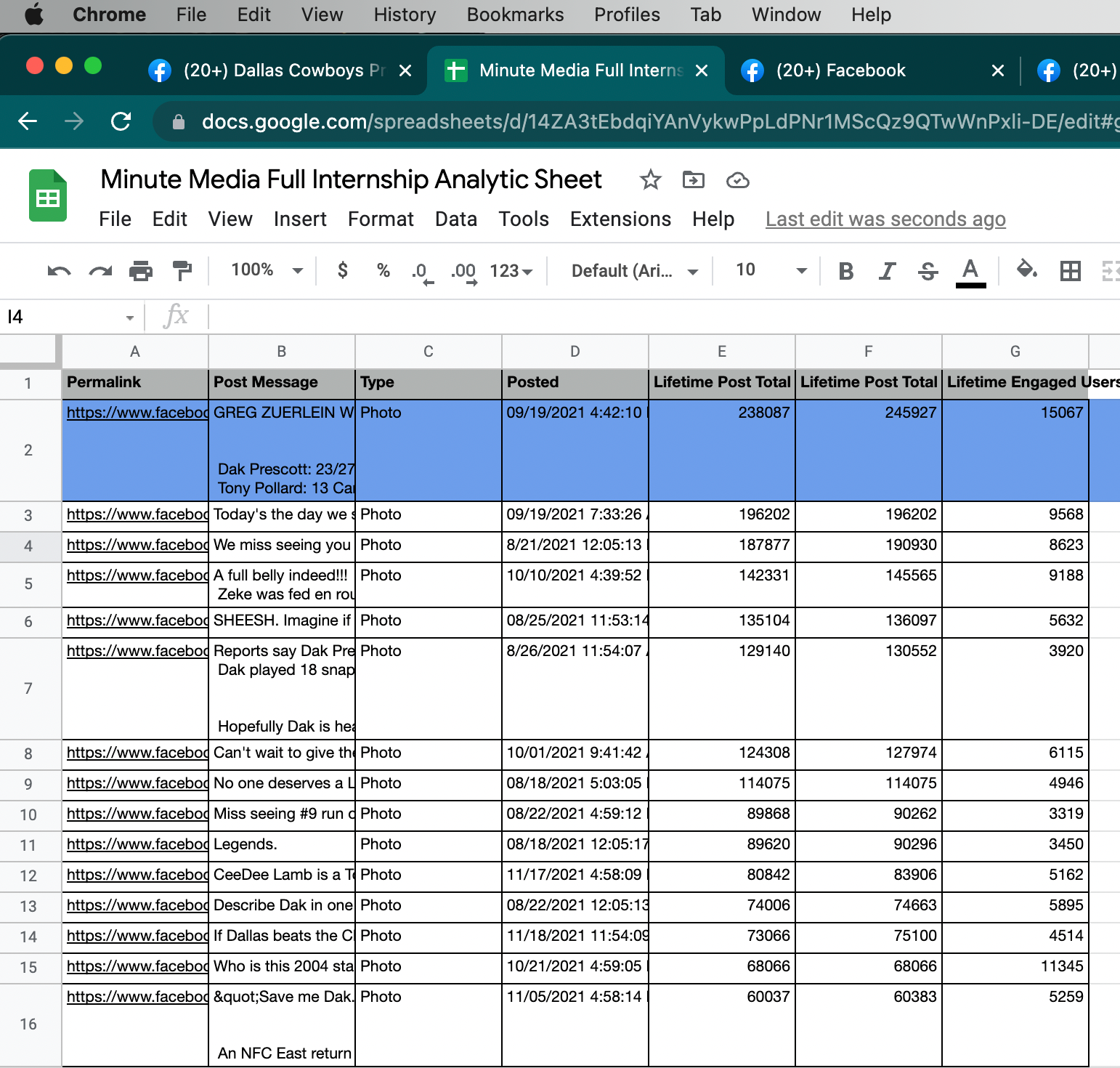Open Chrome's Bookmarks menu
Screen dimensions: 1120x1068
coord(515,15)
